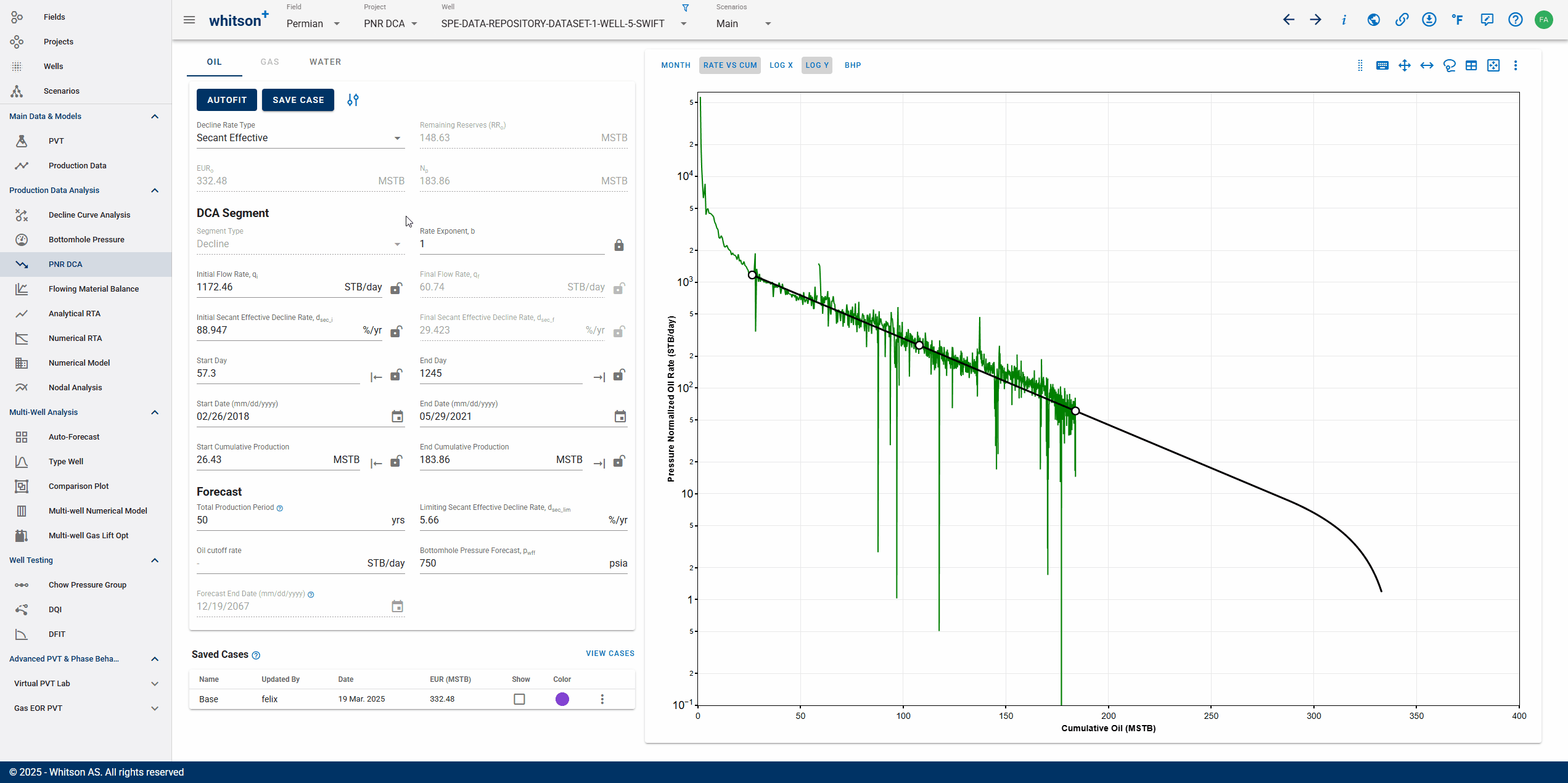The image size is (1568, 783).
Task: Open calendar for Start Date field
Action: [x=397, y=417]
